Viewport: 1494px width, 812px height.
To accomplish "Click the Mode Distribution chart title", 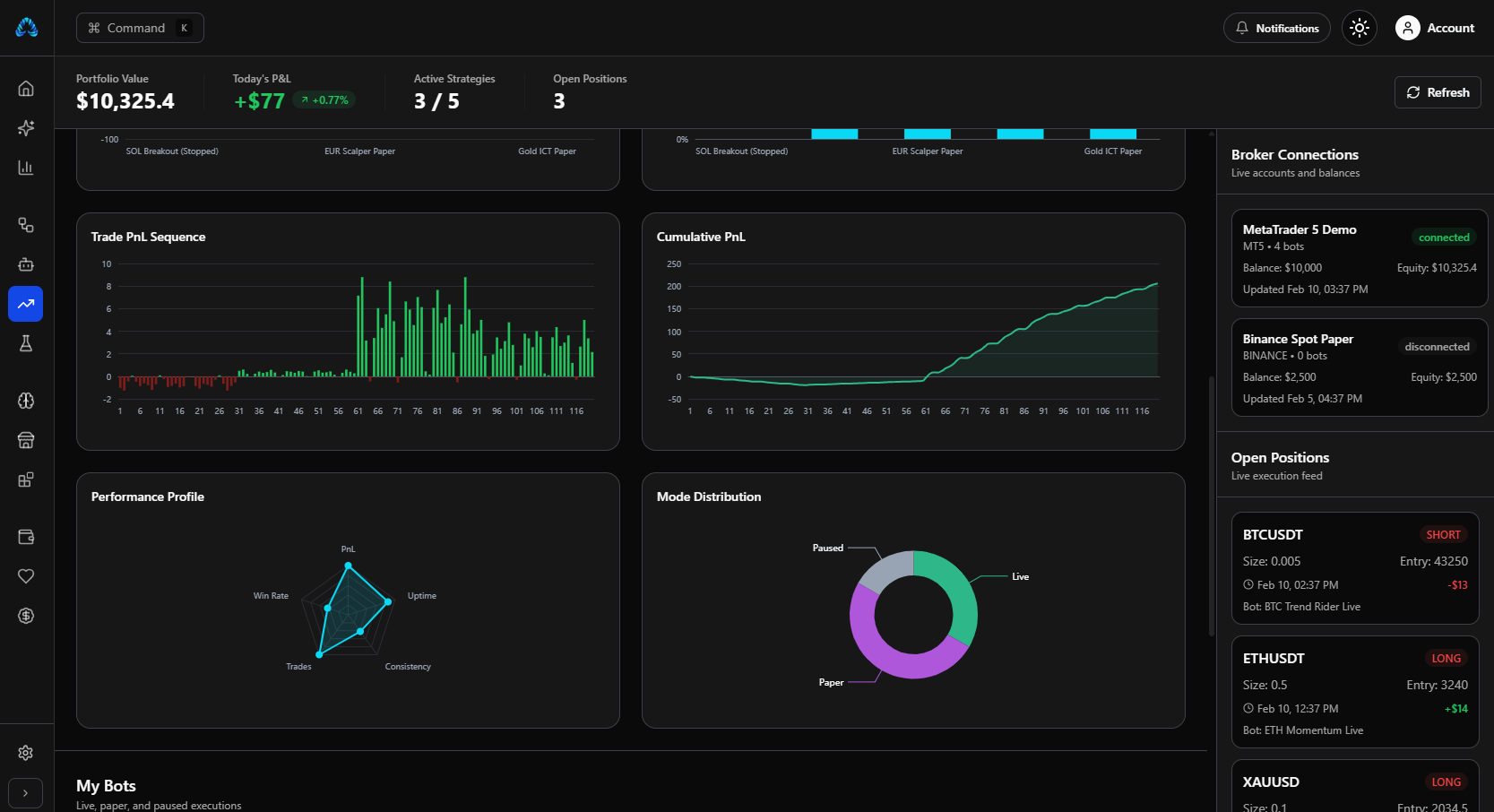I will tap(709, 497).
